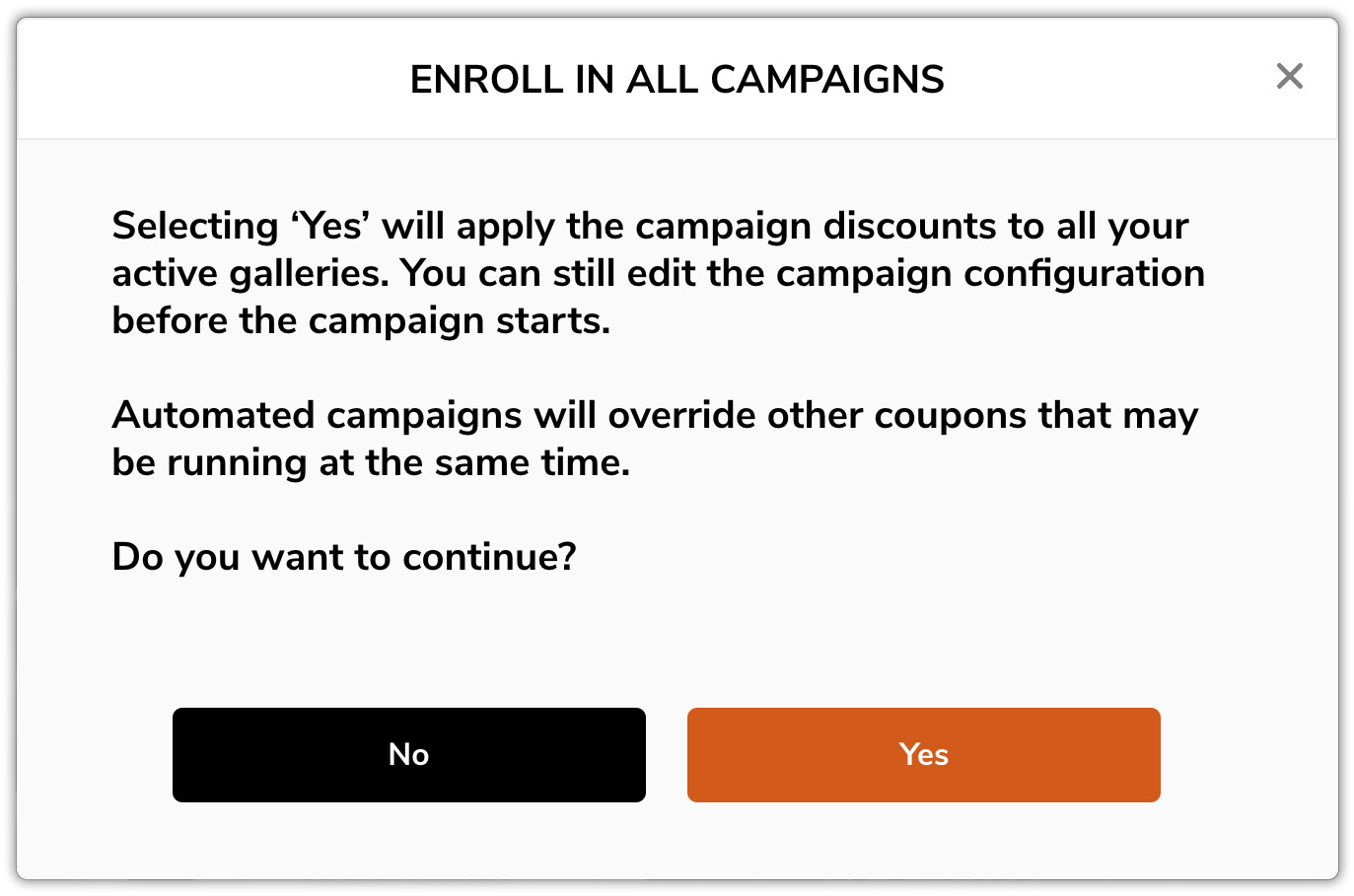Click 'before the campaign starts.' line
The width and height of the screenshot is (1354, 896).
[x=361, y=320]
